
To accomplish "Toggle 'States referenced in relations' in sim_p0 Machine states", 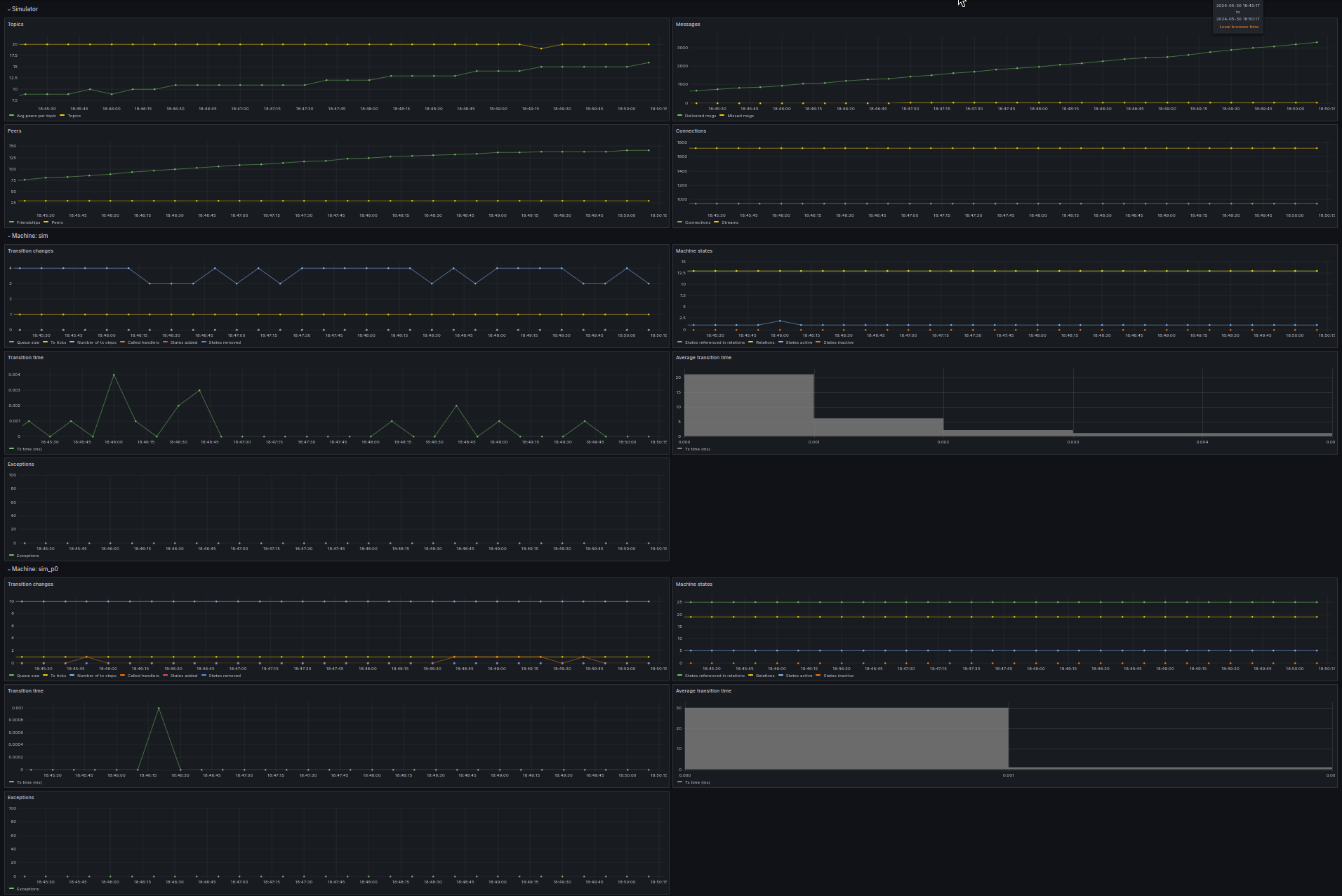I will 715,676.
